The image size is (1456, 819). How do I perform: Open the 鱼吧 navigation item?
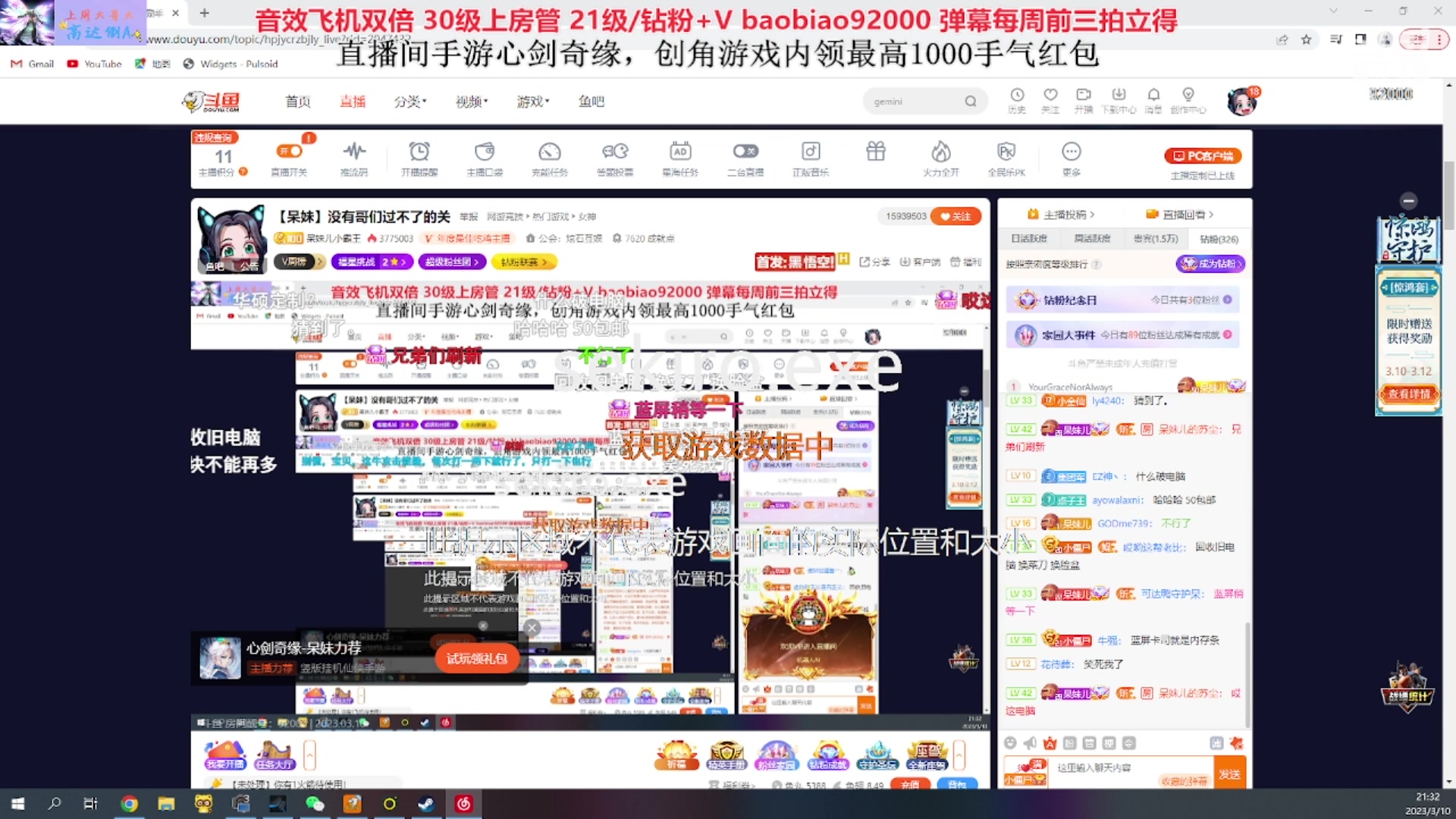[591, 101]
